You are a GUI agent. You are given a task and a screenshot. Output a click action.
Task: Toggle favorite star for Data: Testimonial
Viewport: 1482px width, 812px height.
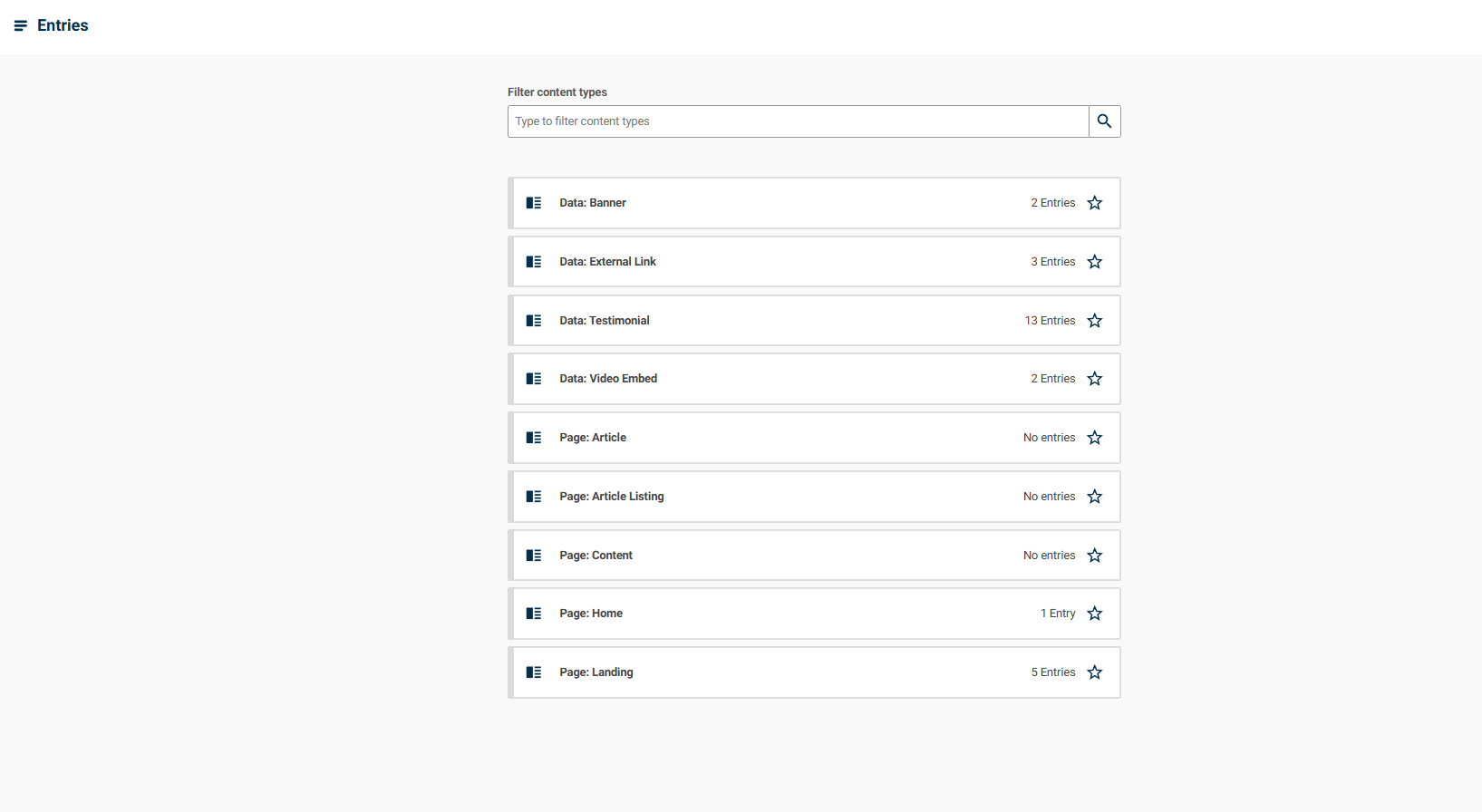coord(1095,321)
